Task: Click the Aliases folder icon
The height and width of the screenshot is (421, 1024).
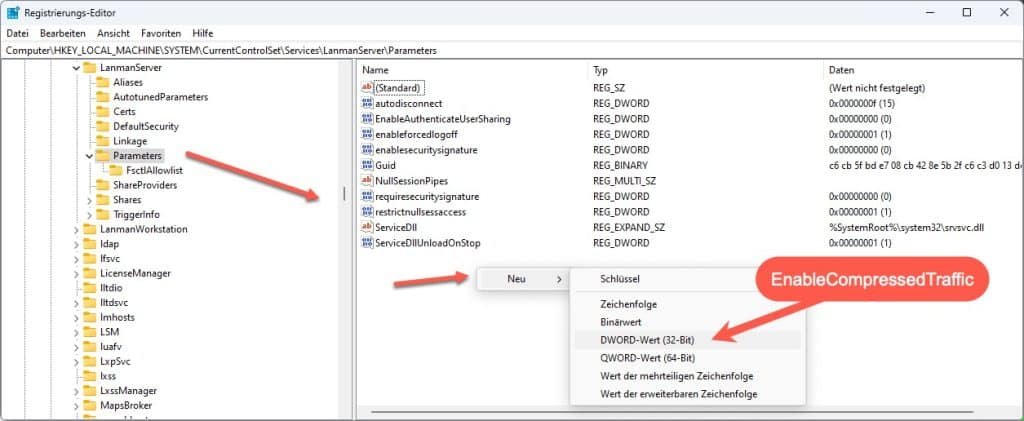Action: [x=103, y=82]
